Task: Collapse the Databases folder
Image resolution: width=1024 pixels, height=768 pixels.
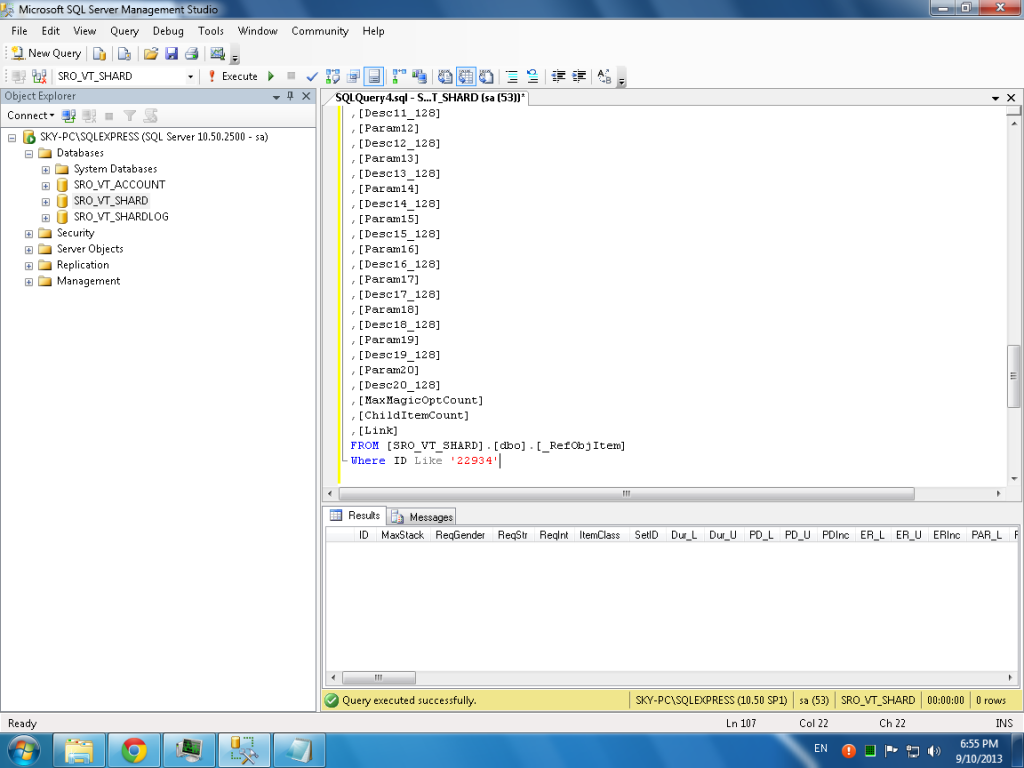Action: (29, 153)
